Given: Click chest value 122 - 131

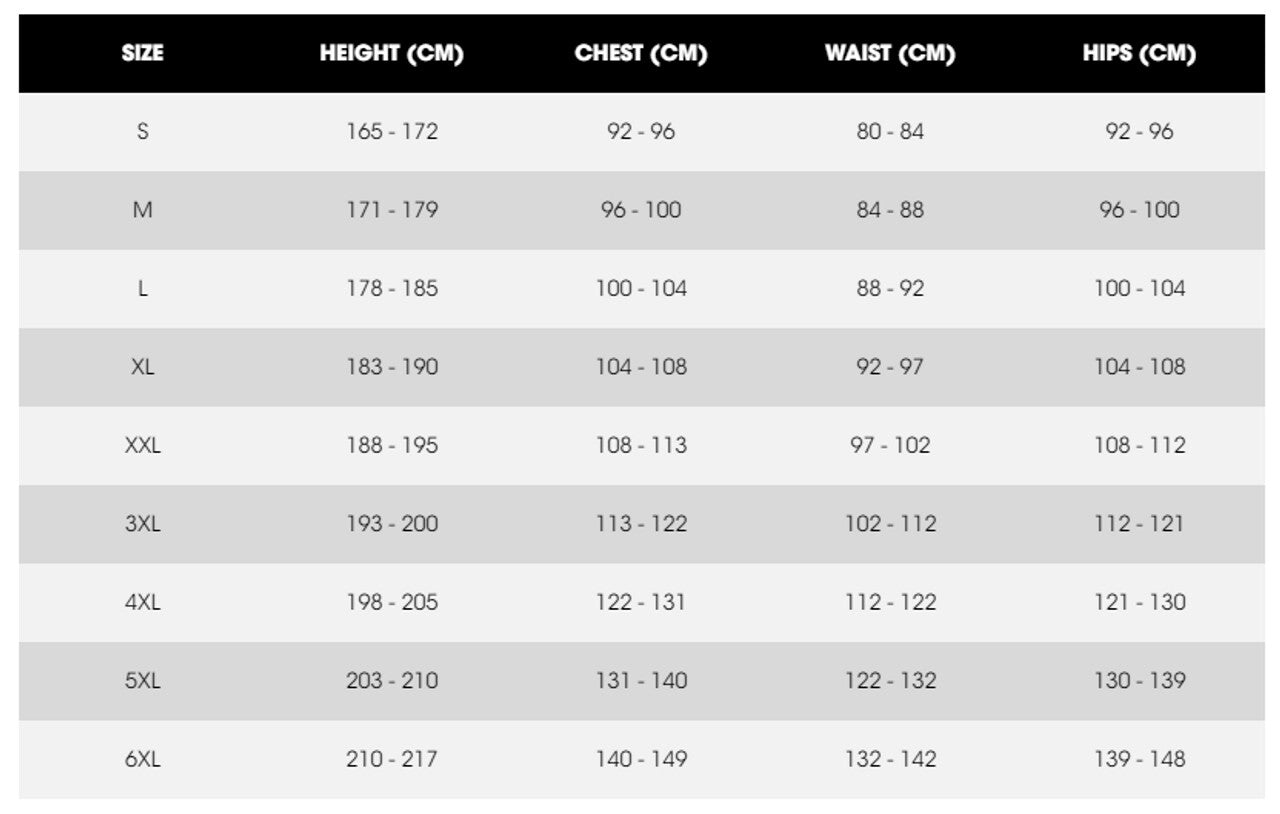Looking at the screenshot, I should [641, 602].
